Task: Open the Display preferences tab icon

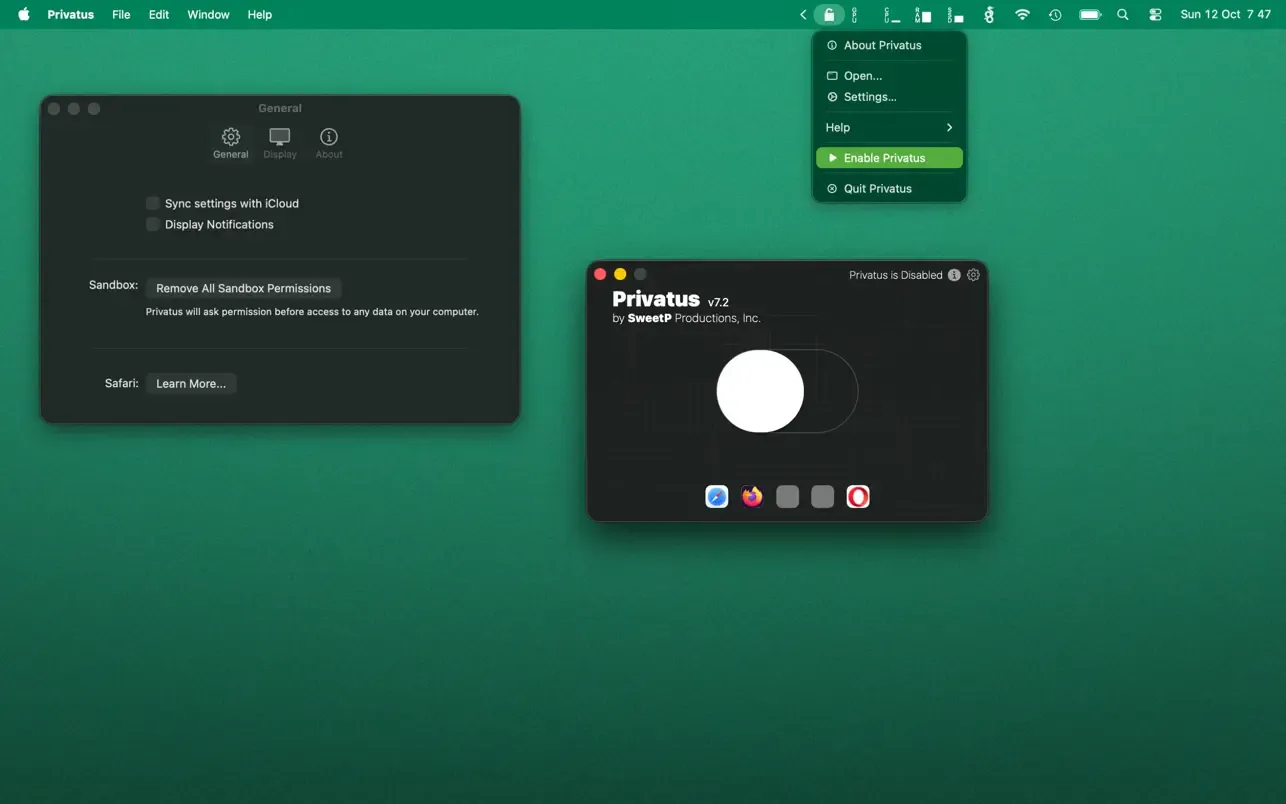Action: tap(280, 142)
